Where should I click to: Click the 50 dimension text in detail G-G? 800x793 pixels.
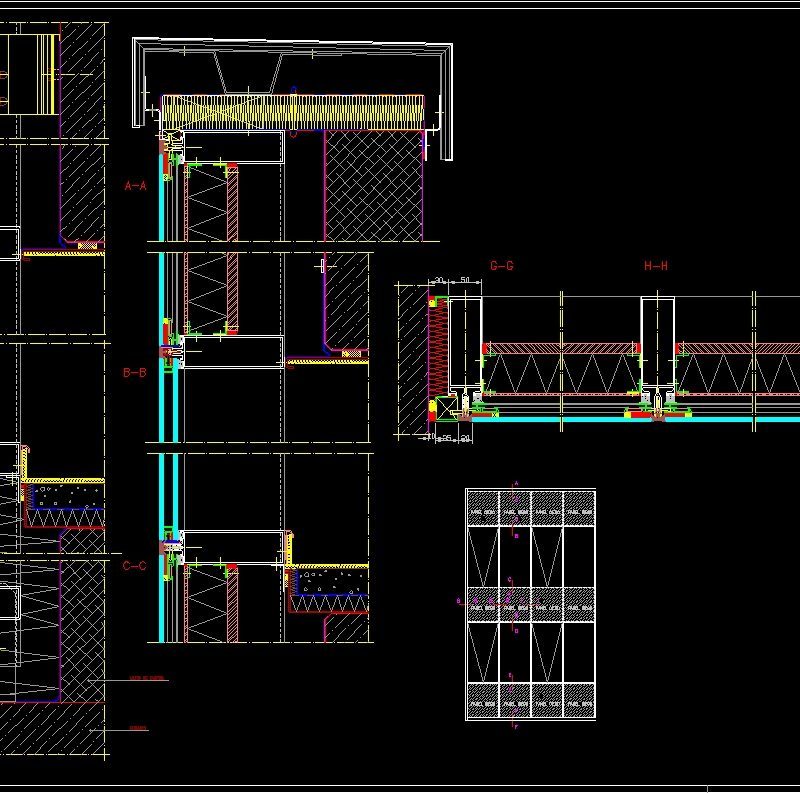[x=464, y=280]
